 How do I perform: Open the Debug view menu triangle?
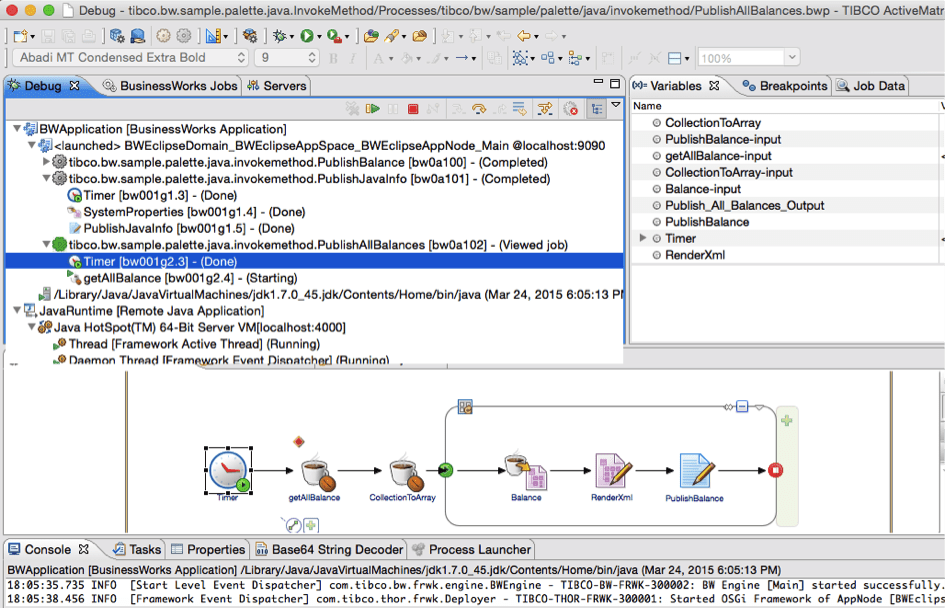point(616,106)
